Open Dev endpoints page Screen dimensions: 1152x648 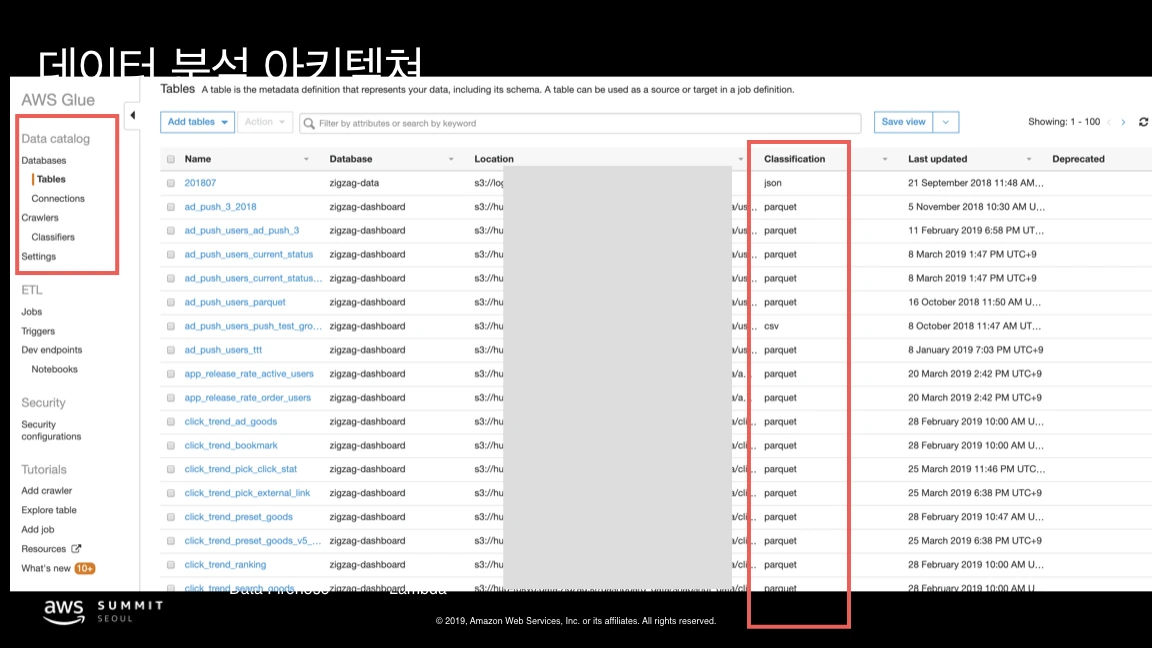[x=51, y=350]
